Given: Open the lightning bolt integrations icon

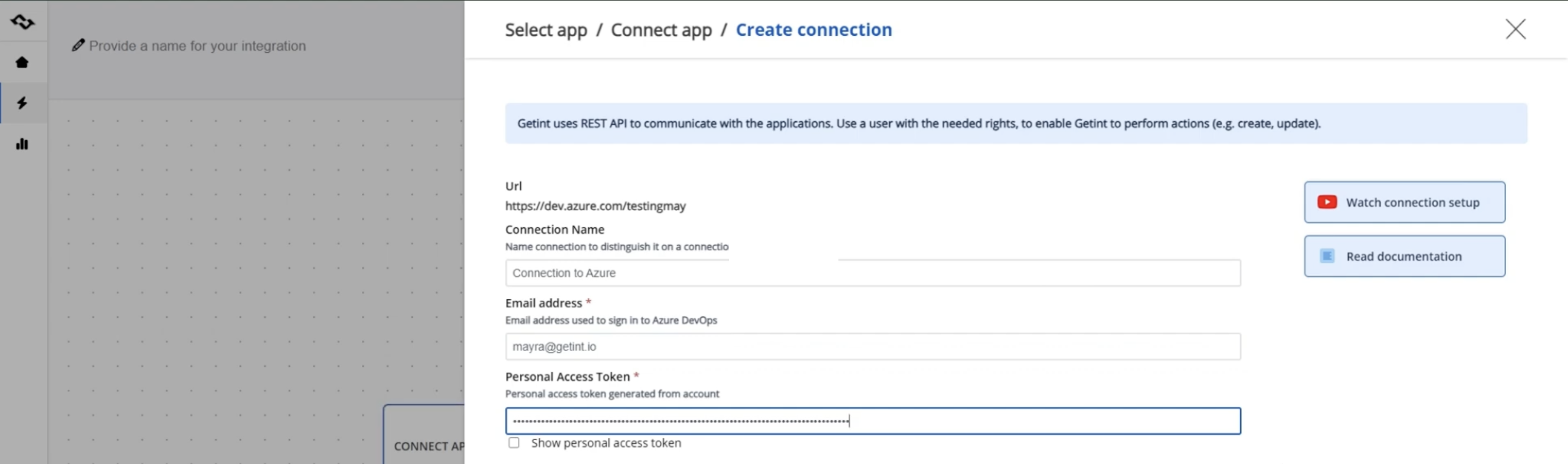Looking at the screenshot, I should [22, 103].
